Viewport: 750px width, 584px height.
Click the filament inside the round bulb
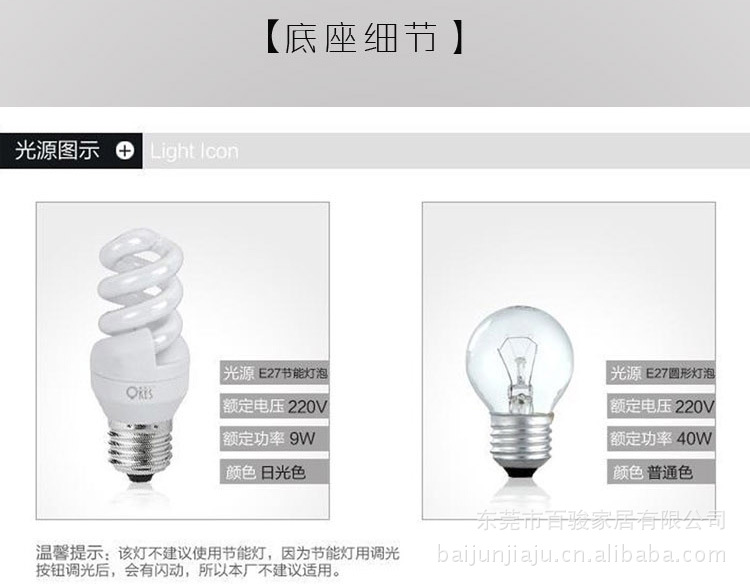(x=518, y=366)
